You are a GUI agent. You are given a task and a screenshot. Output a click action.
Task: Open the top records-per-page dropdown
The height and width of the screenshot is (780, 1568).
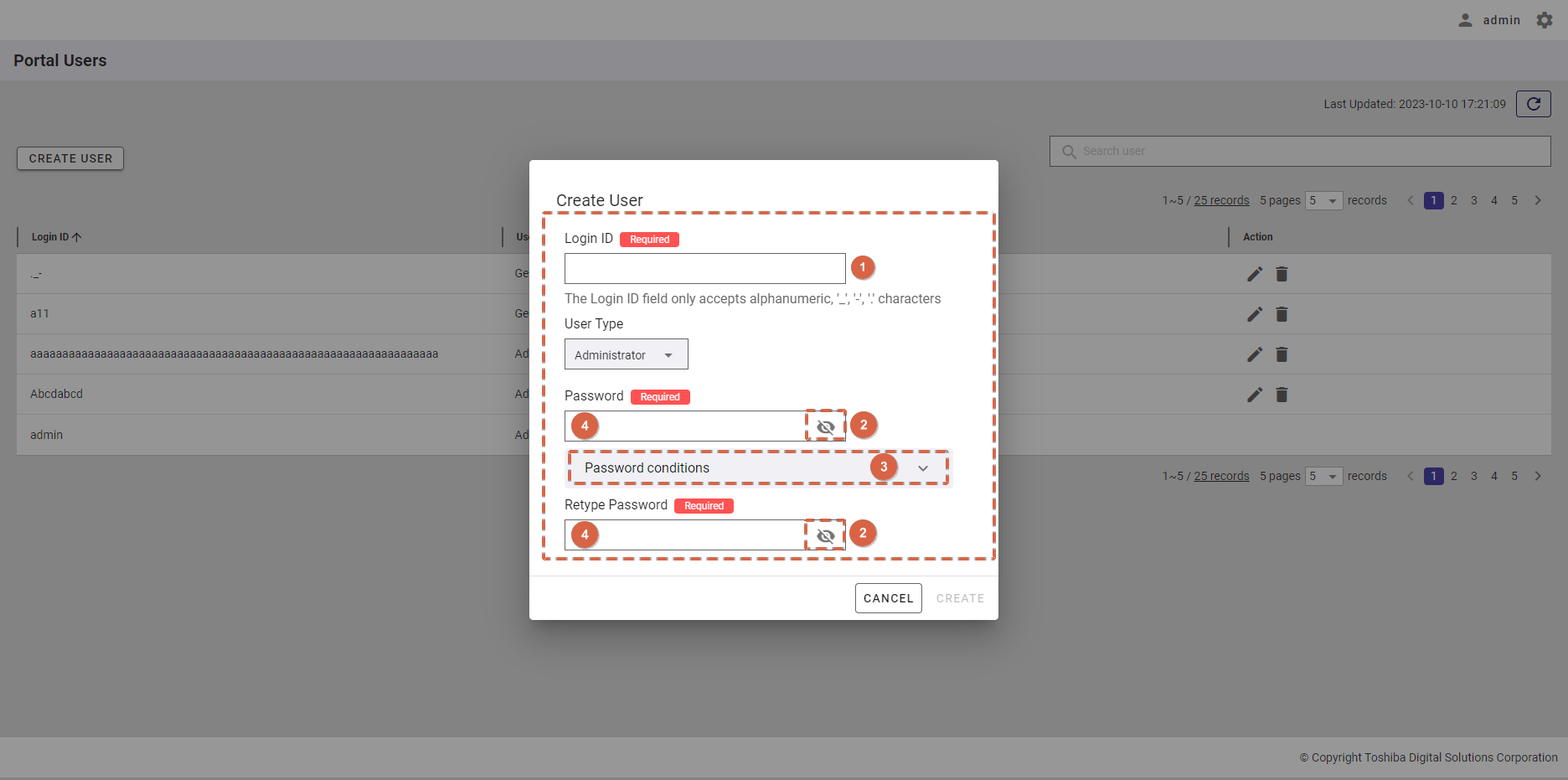(x=1323, y=201)
